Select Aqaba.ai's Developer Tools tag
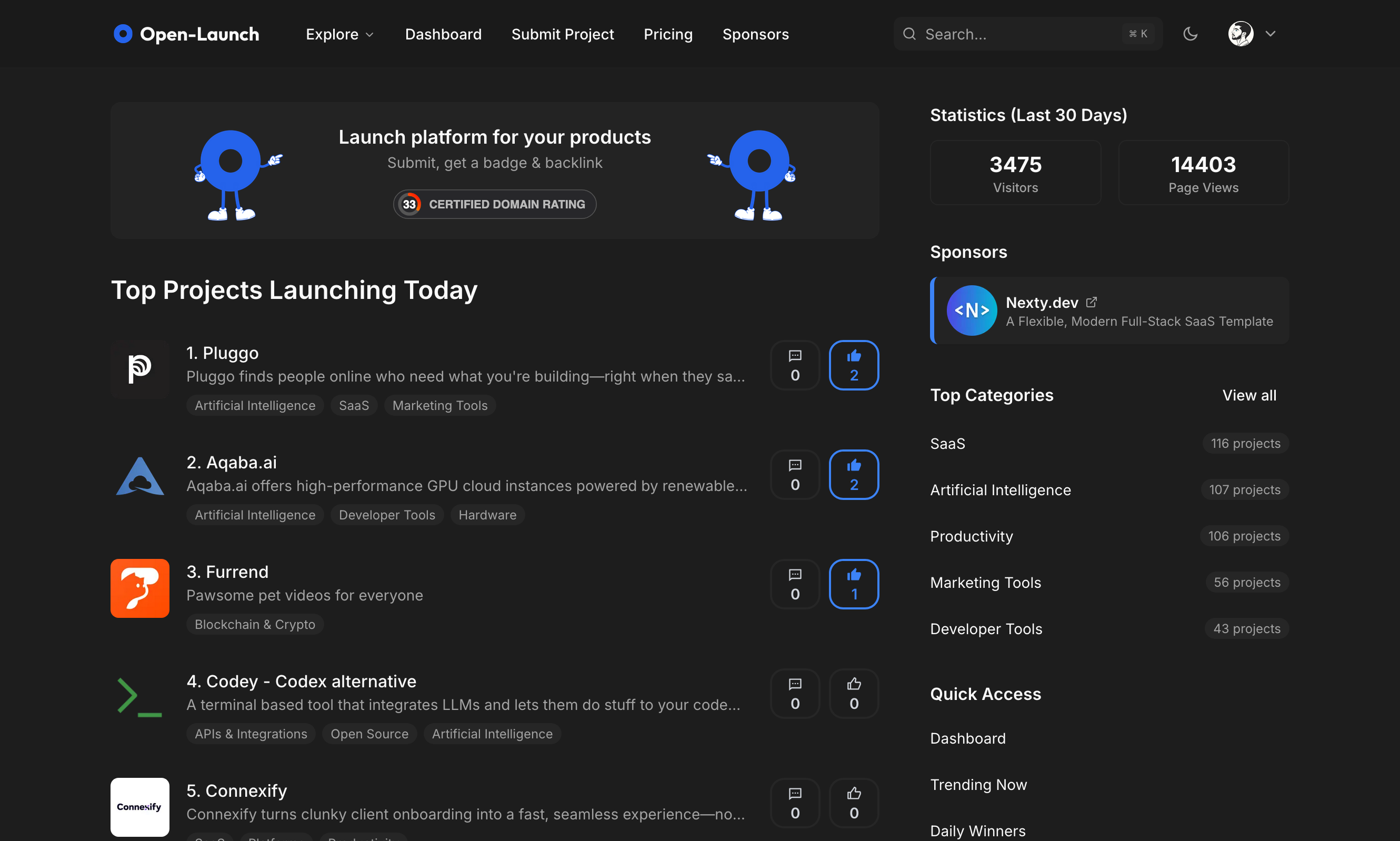Screen dimensions: 1400x841 387,515
